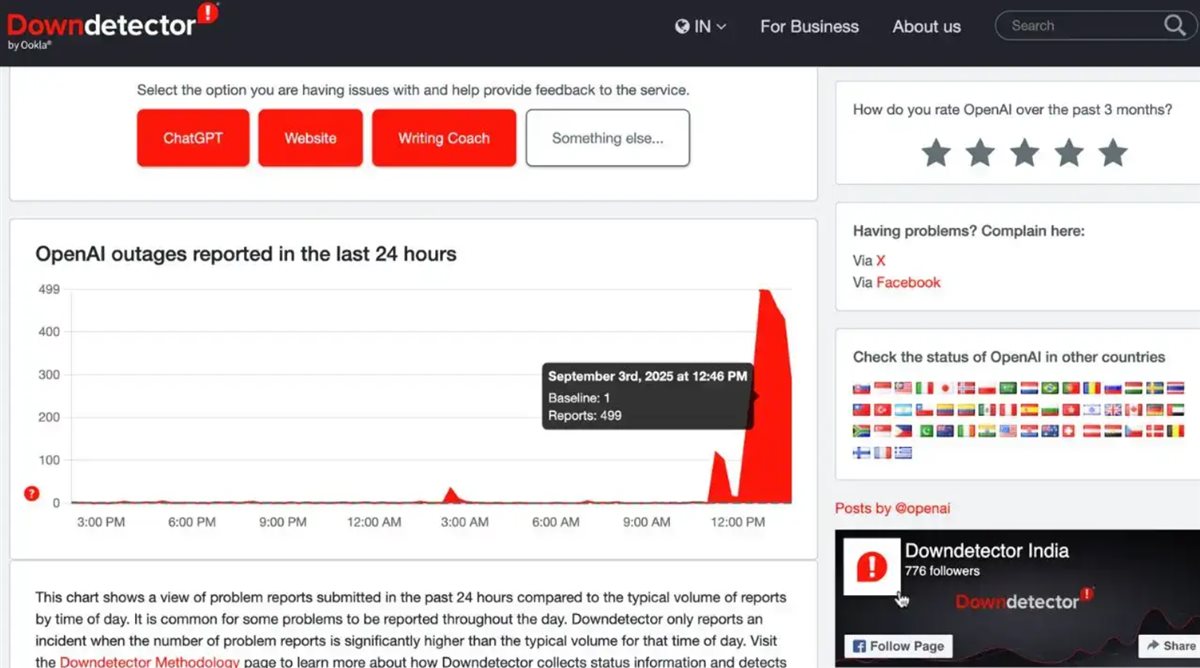
Task: Select the Turkey flag
Action: [x=882, y=410]
